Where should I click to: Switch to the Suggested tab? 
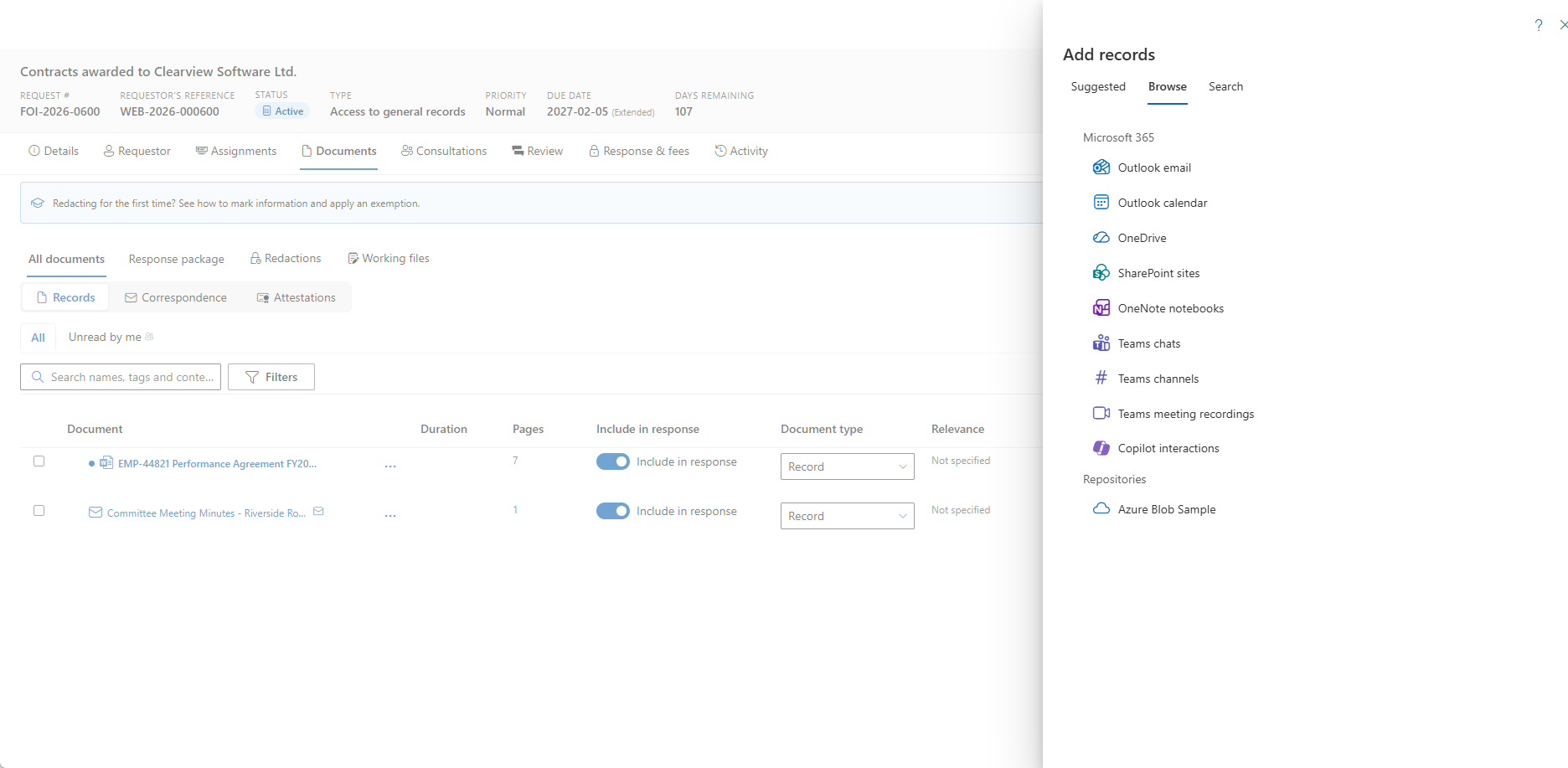pyautogui.click(x=1098, y=86)
